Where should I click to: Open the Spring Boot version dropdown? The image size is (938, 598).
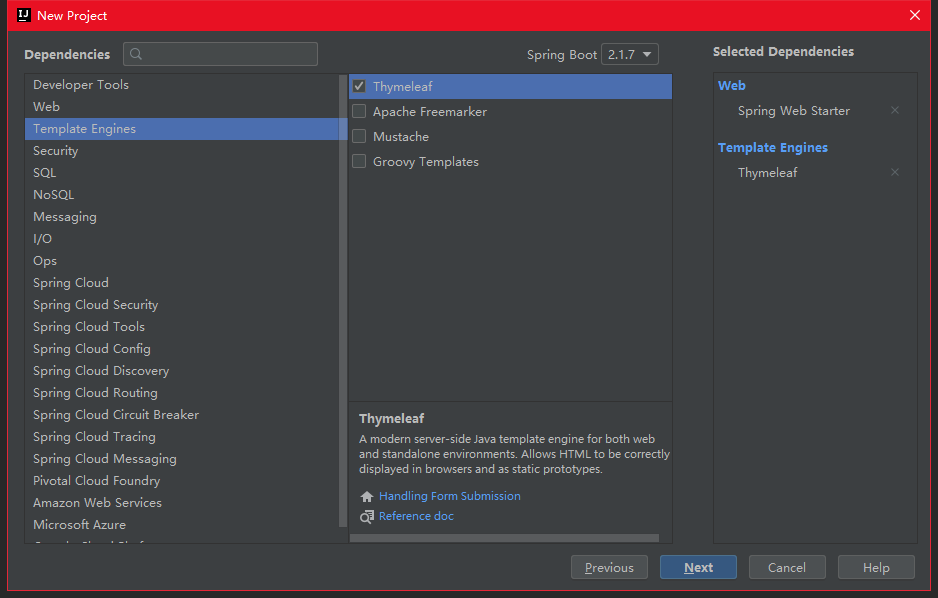point(630,54)
